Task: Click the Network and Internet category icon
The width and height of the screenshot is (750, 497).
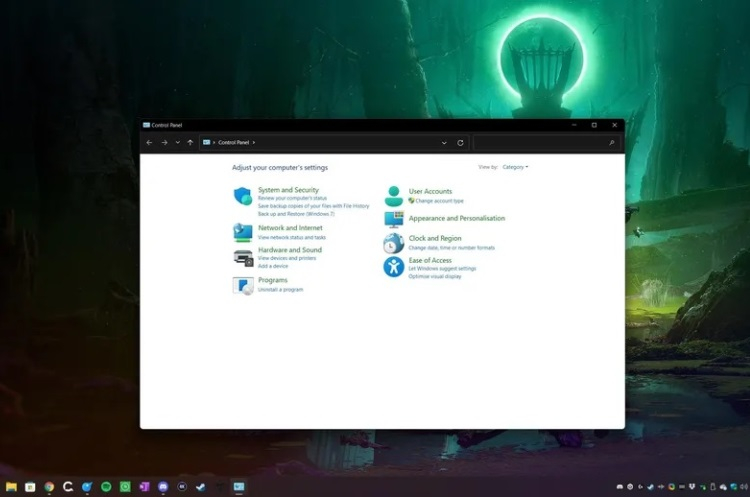Action: click(243, 232)
